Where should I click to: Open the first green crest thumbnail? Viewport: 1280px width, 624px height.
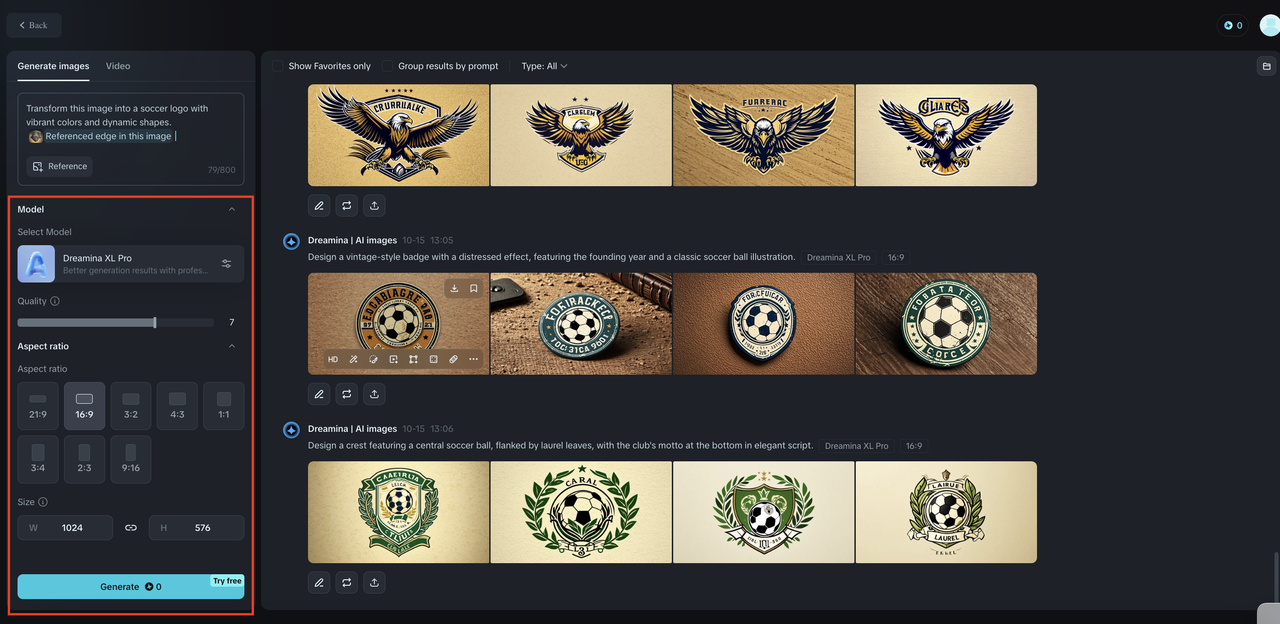coord(398,512)
